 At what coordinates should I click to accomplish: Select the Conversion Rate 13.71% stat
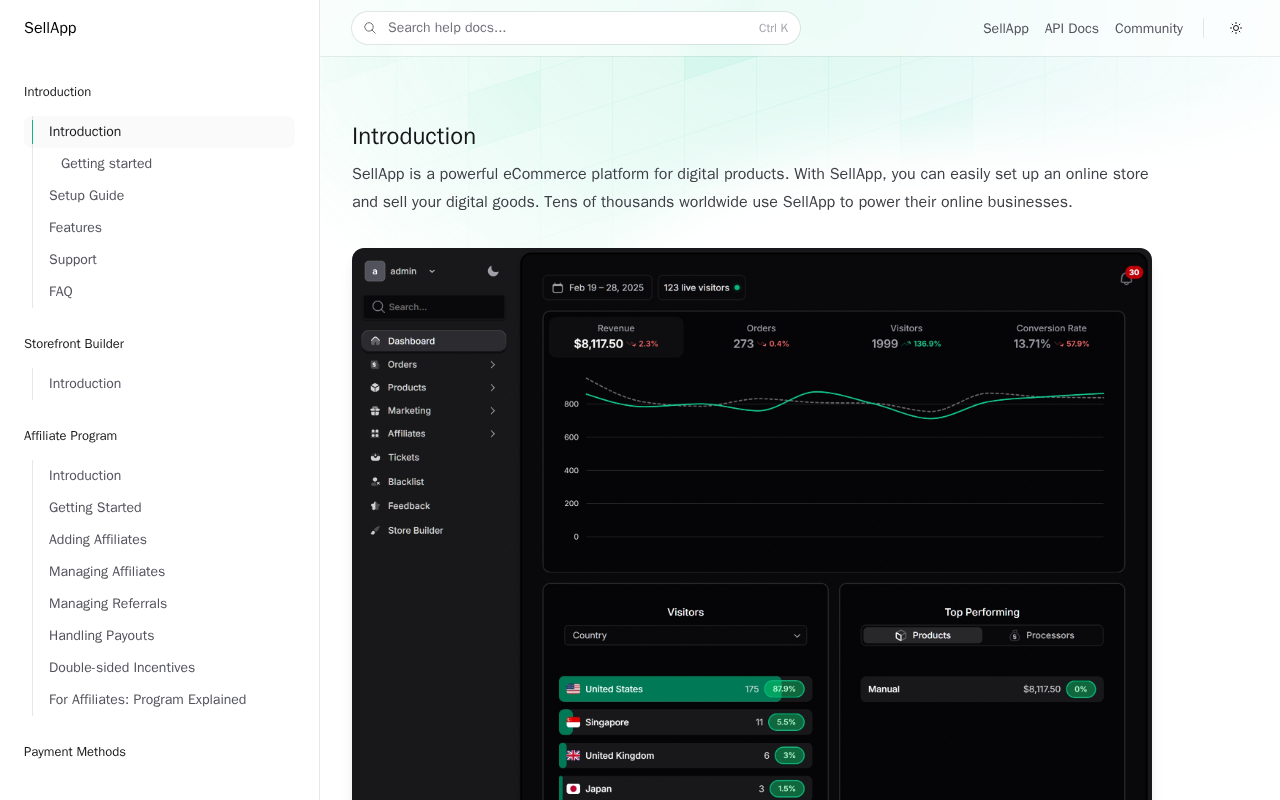(x=1051, y=337)
